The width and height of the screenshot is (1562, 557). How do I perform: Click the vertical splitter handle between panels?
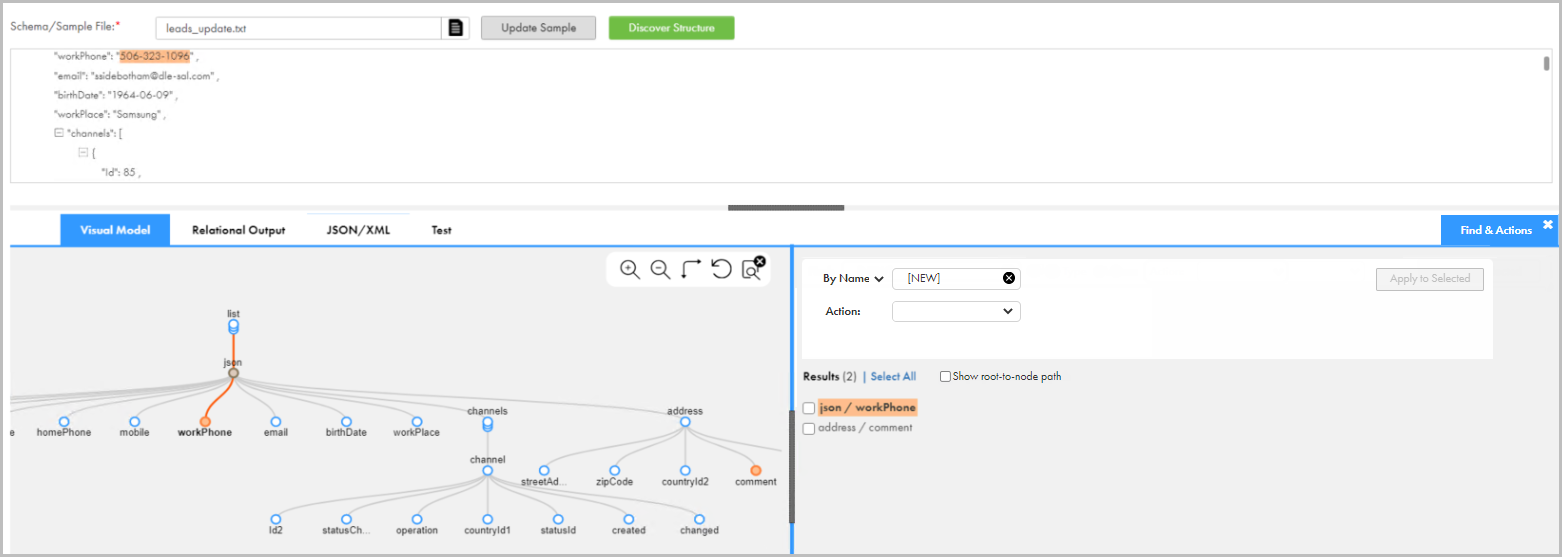click(x=792, y=468)
